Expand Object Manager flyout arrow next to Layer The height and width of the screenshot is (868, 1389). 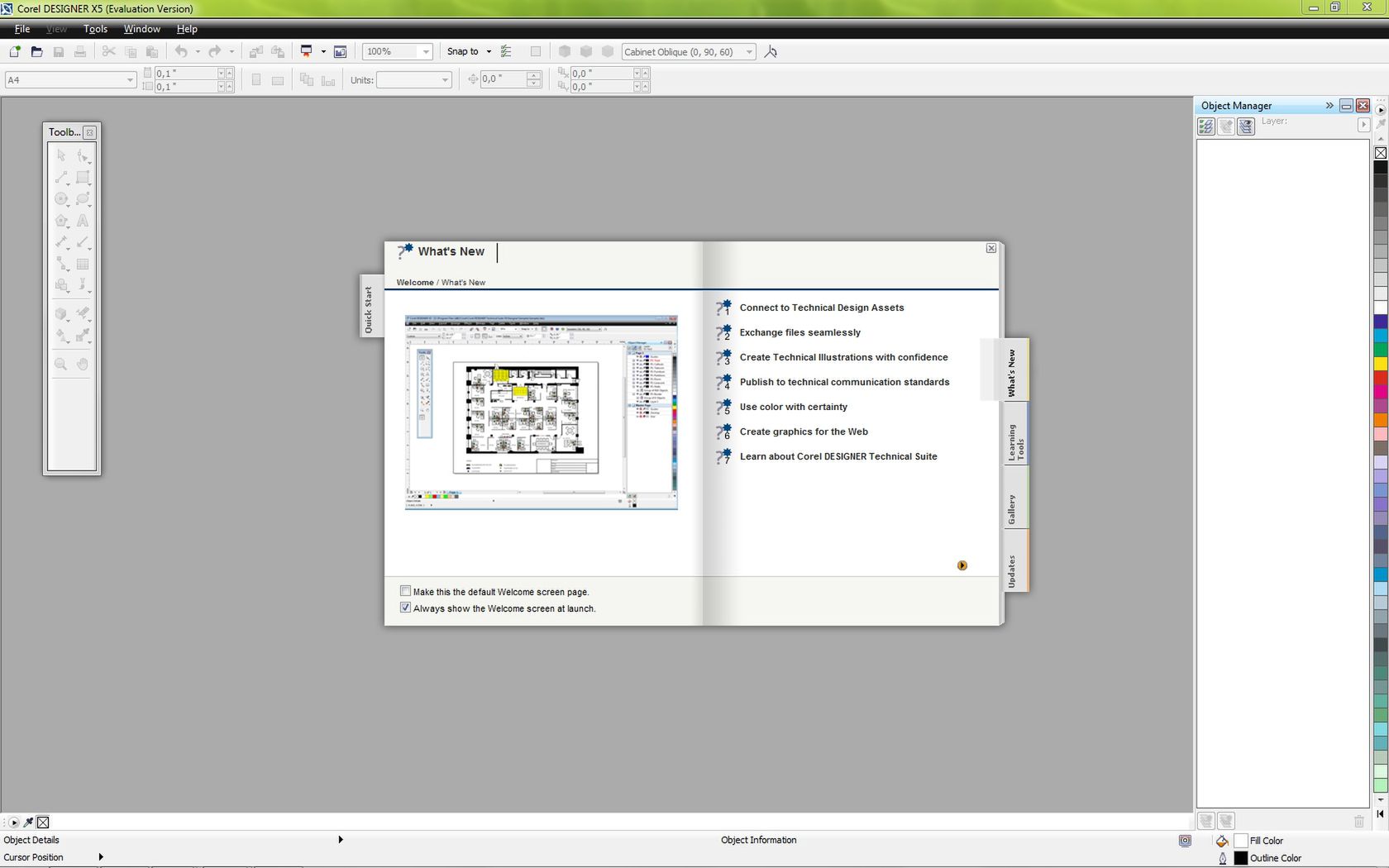tap(1363, 125)
